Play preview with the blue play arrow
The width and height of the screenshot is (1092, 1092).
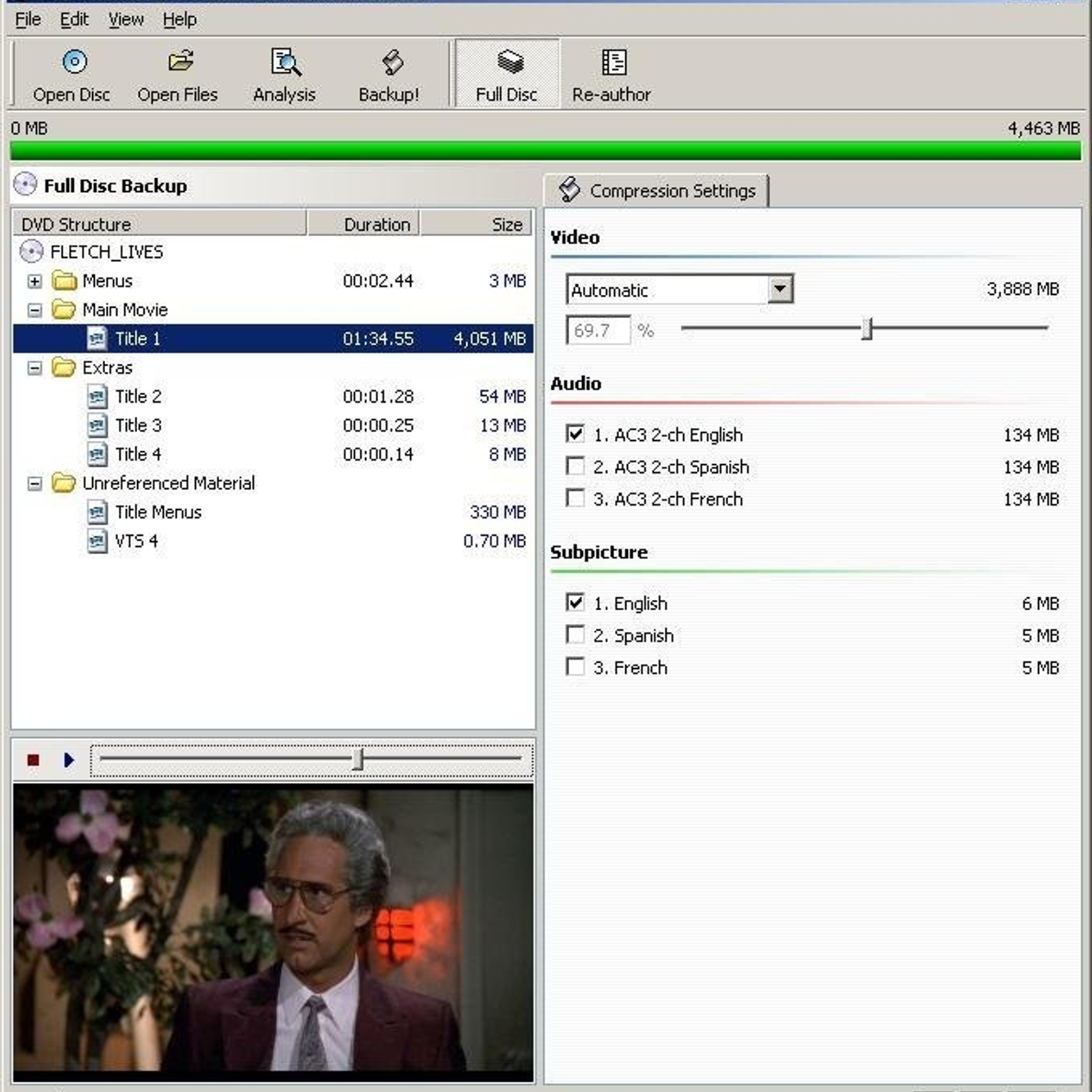click(68, 760)
